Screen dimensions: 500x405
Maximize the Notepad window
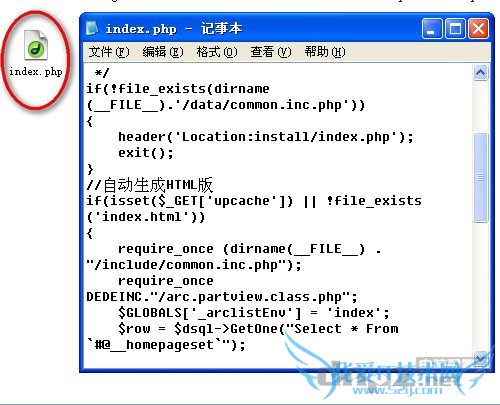[x=455, y=29]
